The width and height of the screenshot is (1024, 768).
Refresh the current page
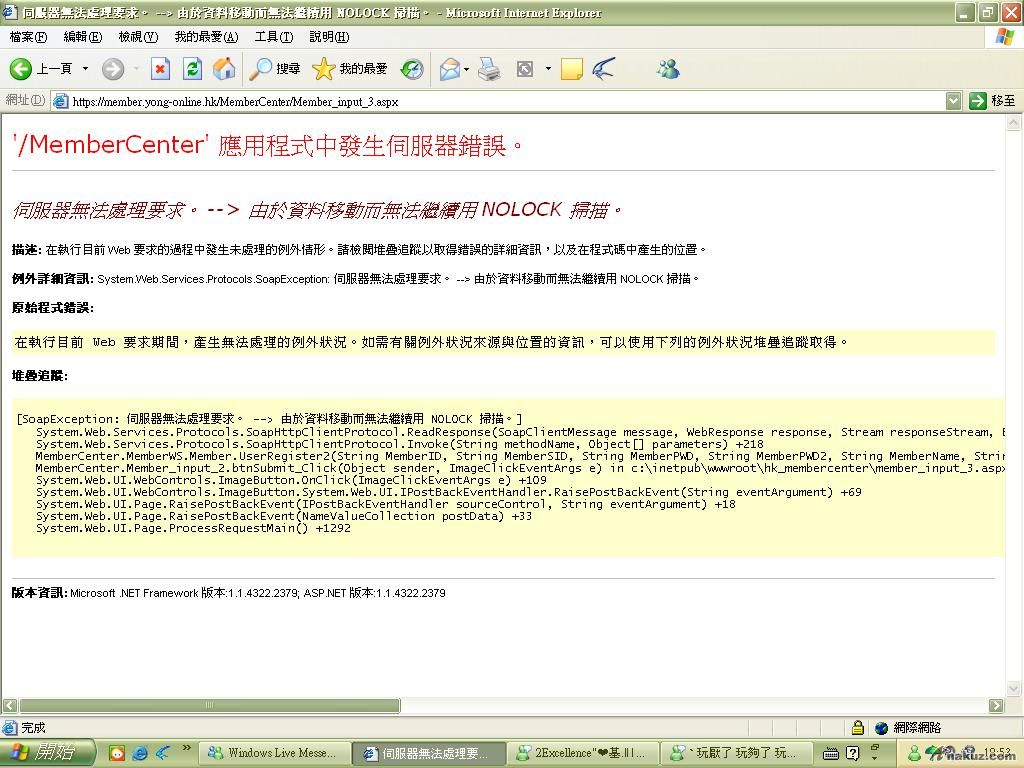193,69
